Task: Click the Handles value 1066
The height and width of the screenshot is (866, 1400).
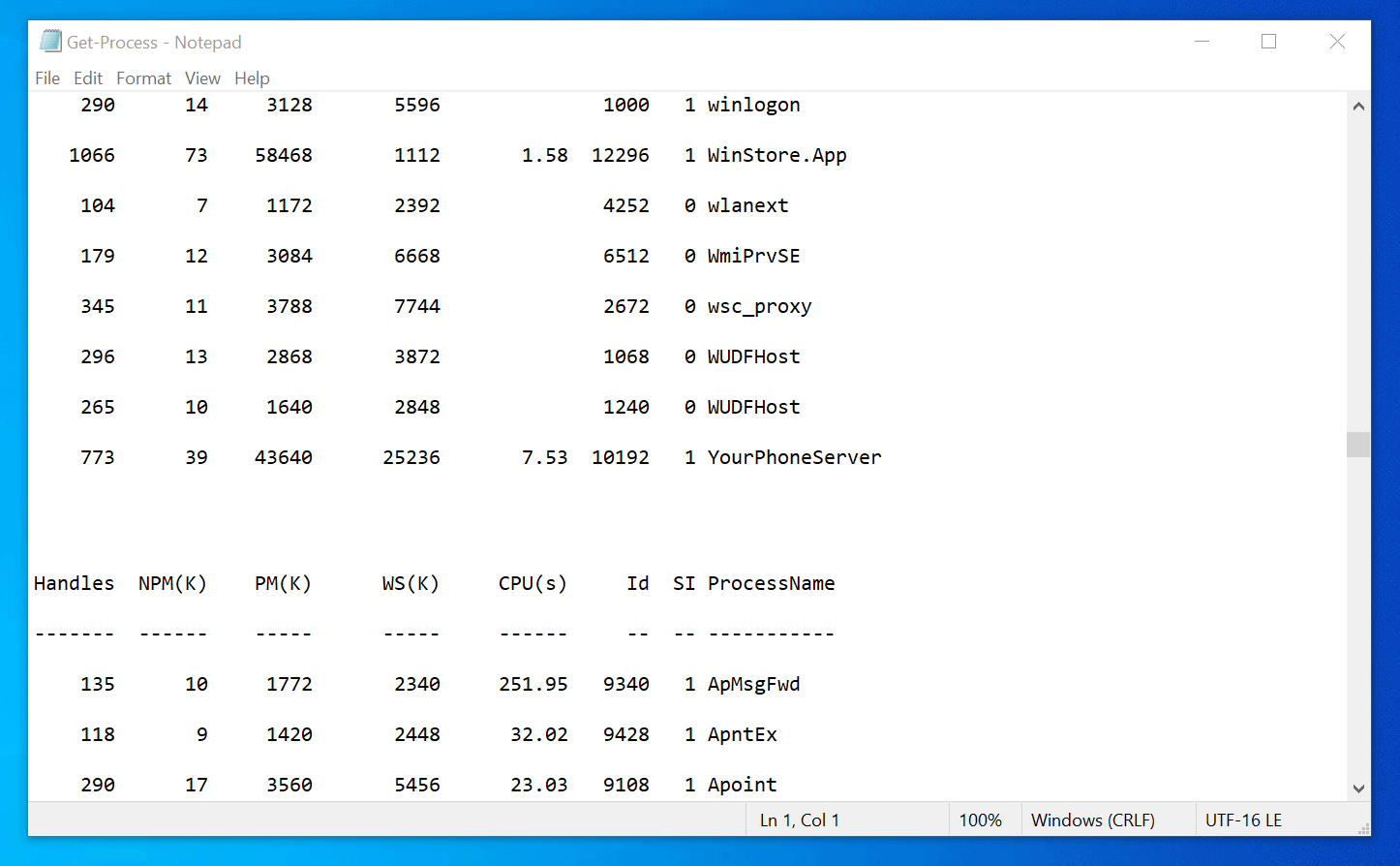Action: [x=92, y=155]
